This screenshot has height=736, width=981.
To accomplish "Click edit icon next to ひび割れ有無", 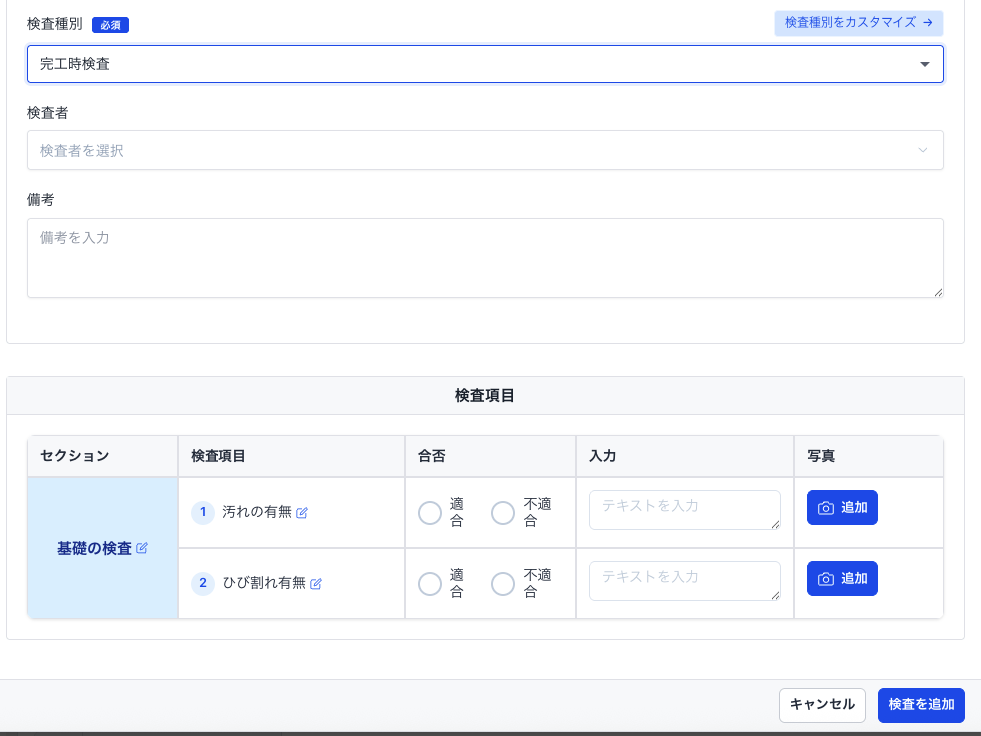I will [x=316, y=584].
